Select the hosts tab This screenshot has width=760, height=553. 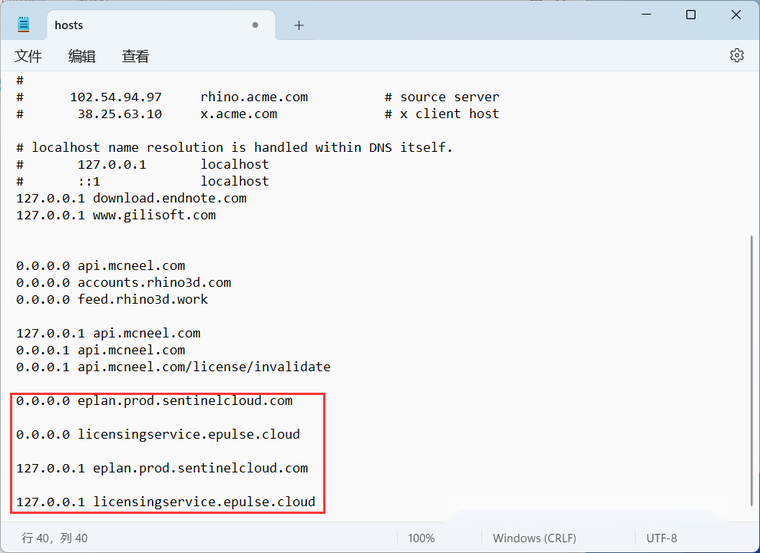[x=161, y=25]
